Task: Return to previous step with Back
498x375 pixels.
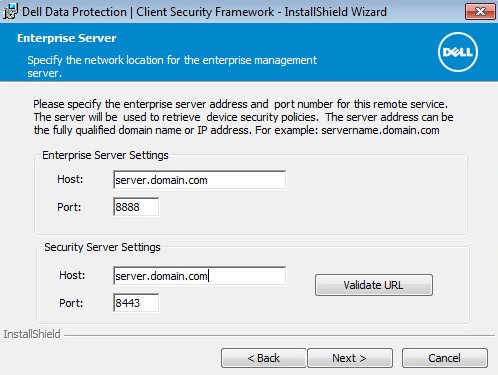Action: coord(263,358)
